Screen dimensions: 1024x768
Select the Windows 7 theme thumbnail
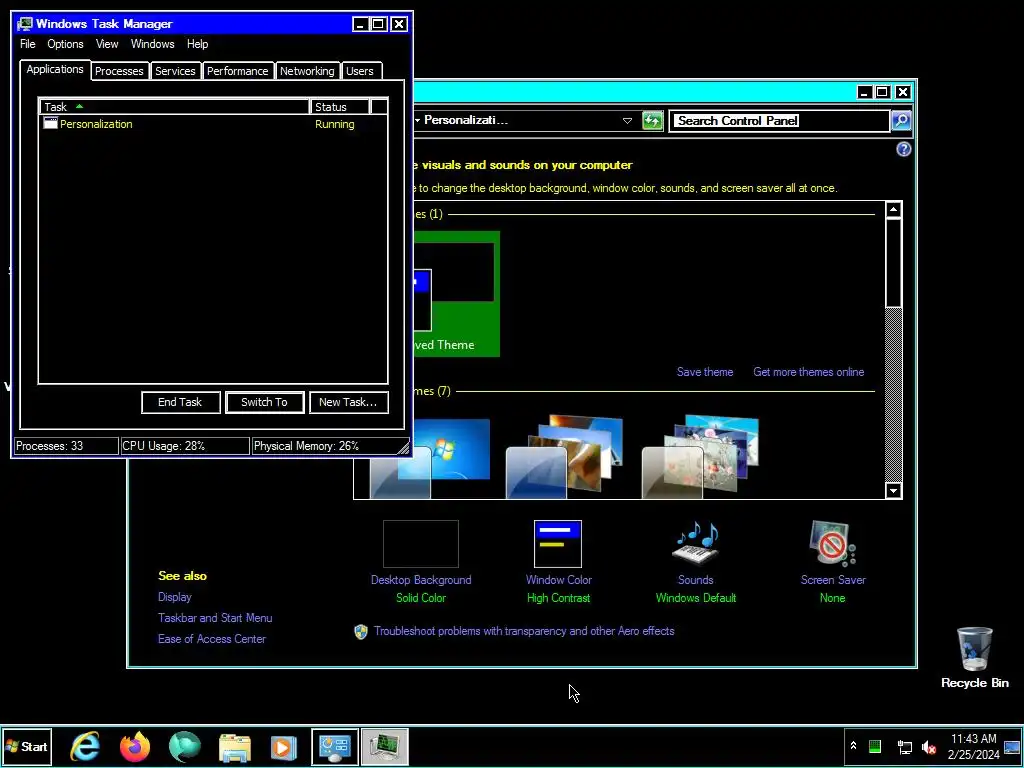click(x=430, y=458)
